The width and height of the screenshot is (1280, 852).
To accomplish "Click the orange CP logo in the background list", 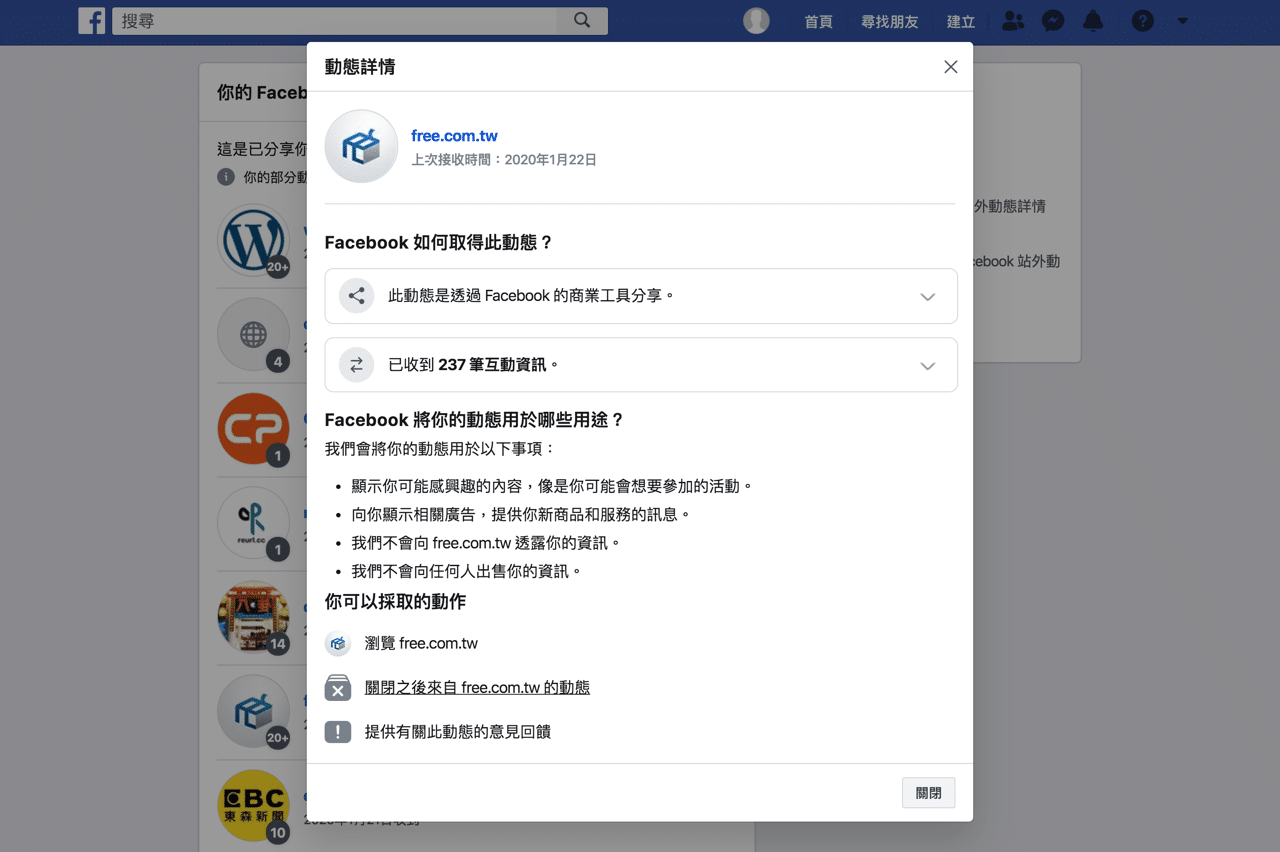I will point(254,428).
